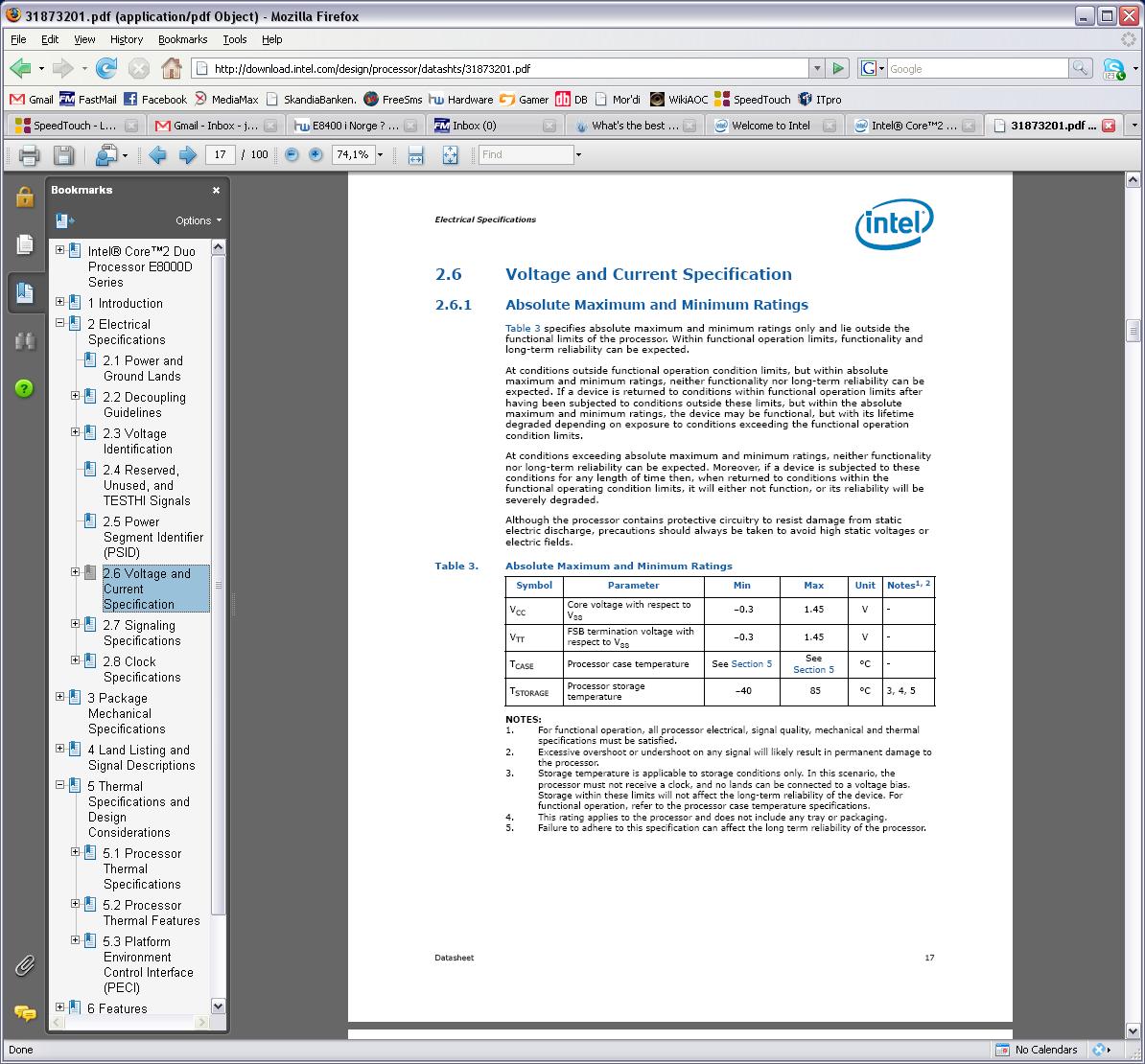Open the binoculars search panel icon
This screenshot has height=1064, width=1145.
point(25,341)
